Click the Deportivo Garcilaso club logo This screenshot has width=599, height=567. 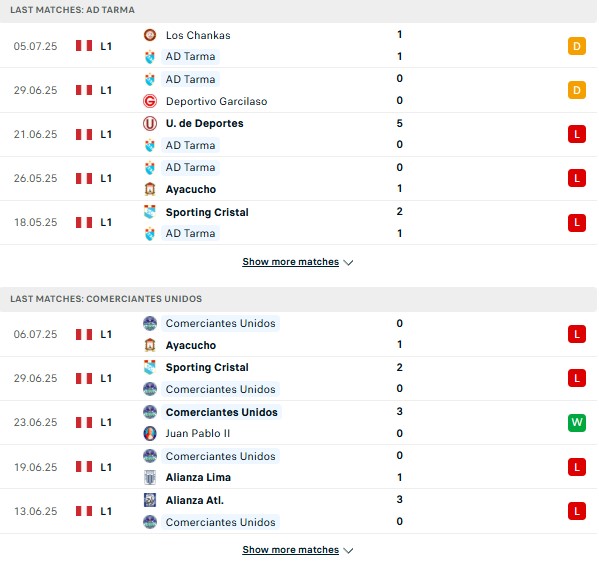pyautogui.click(x=150, y=101)
